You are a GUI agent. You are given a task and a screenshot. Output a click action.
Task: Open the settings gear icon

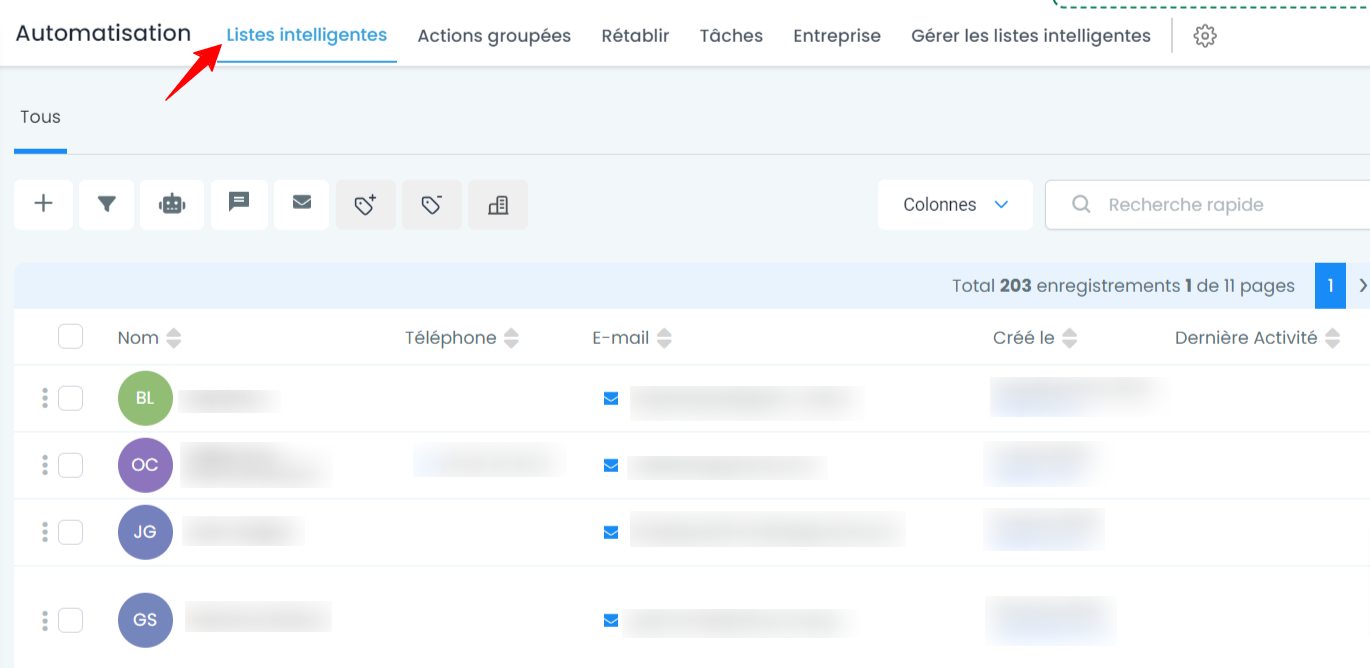click(x=1205, y=36)
